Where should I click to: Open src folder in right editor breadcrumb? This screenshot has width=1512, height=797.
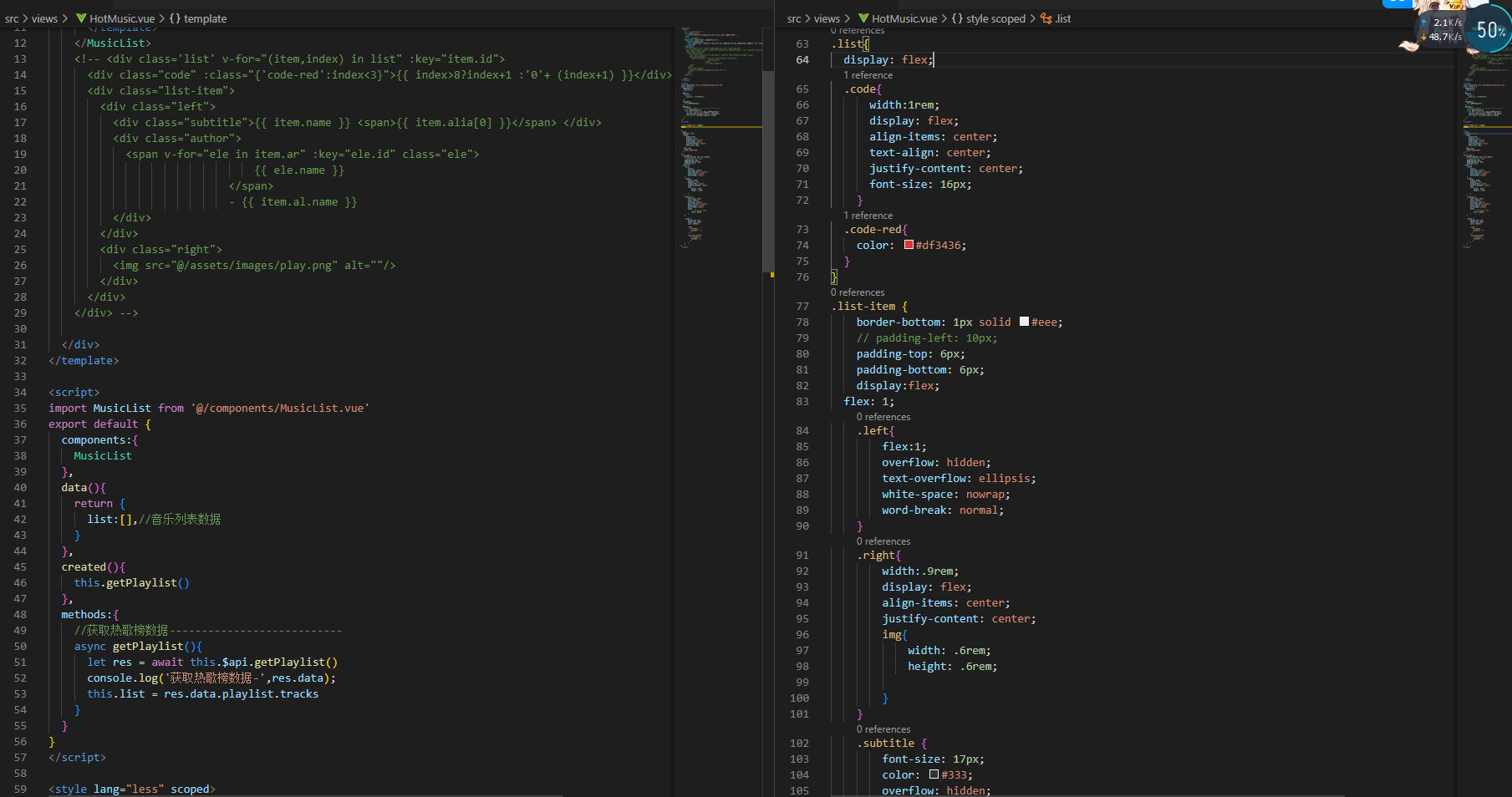(x=794, y=18)
